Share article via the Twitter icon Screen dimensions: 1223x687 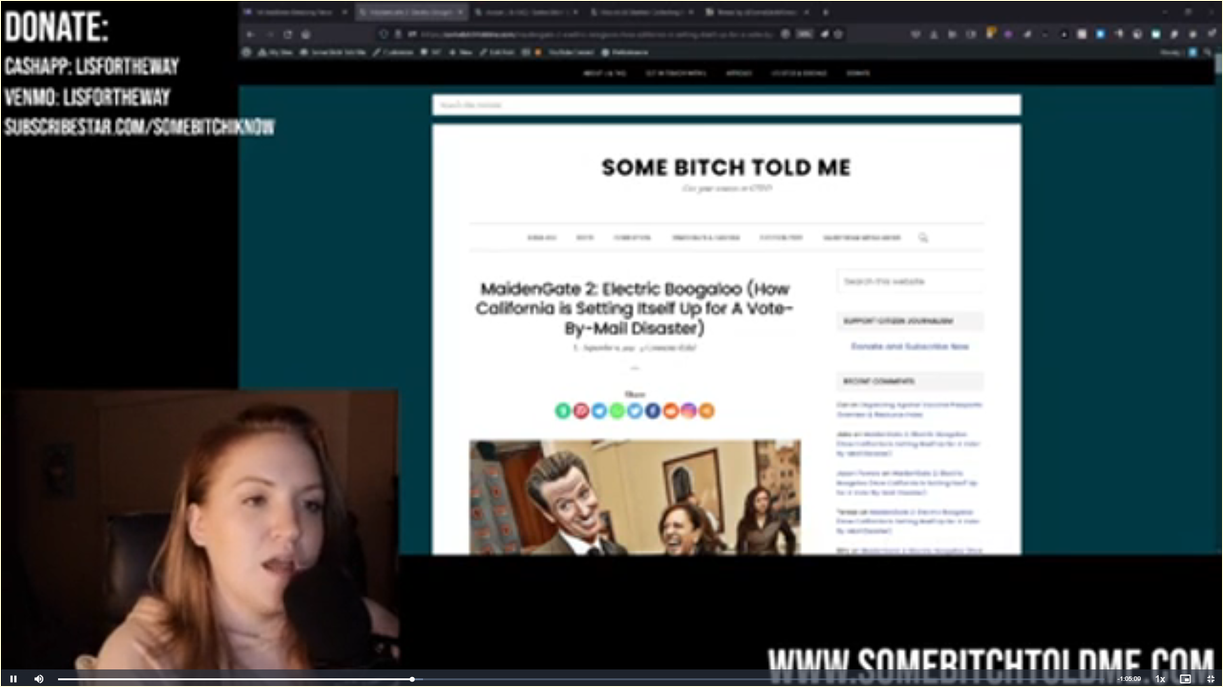tap(635, 411)
